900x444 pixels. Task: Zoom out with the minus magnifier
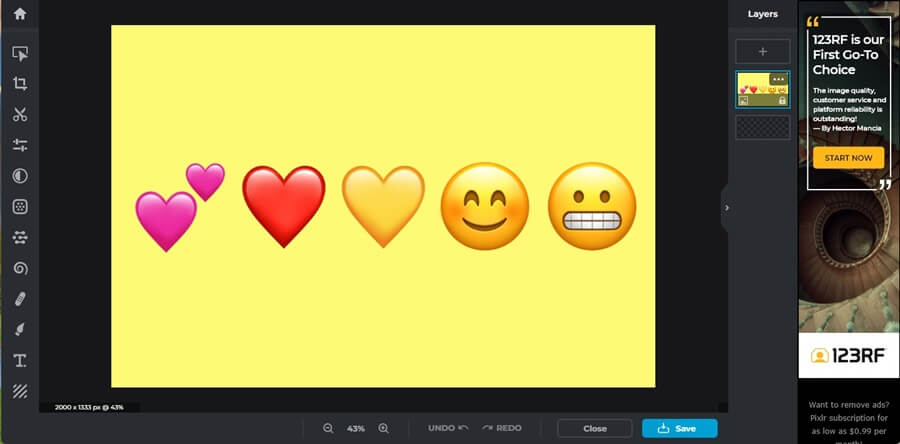pyautogui.click(x=328, y=428)
